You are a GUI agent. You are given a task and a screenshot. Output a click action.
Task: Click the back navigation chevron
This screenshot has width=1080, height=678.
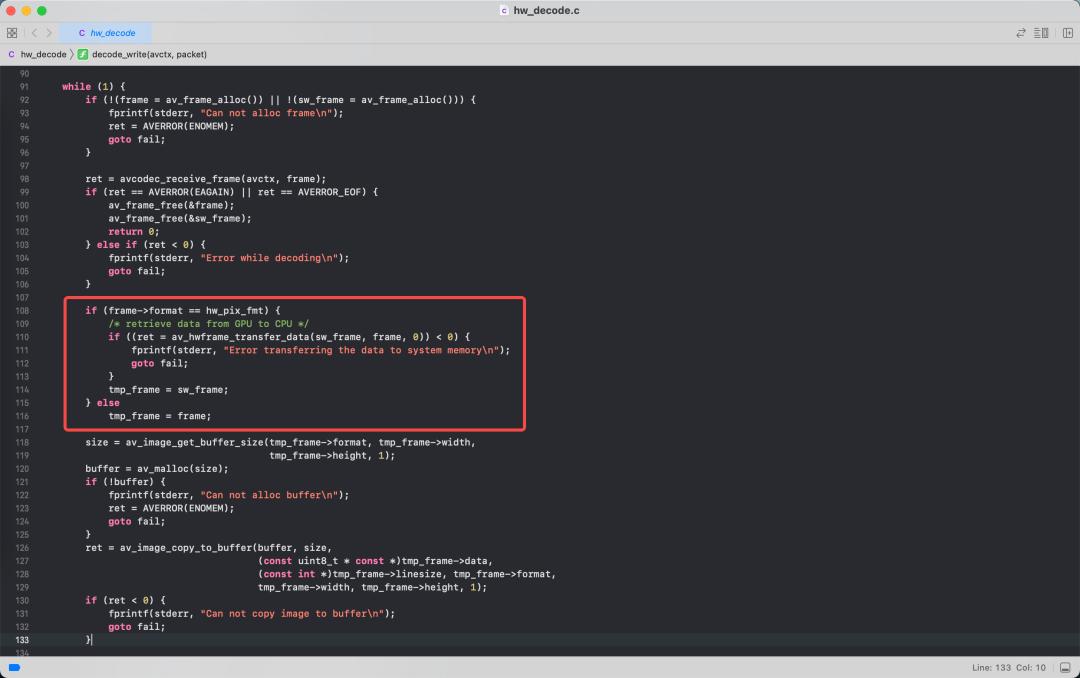click(35, 32)
